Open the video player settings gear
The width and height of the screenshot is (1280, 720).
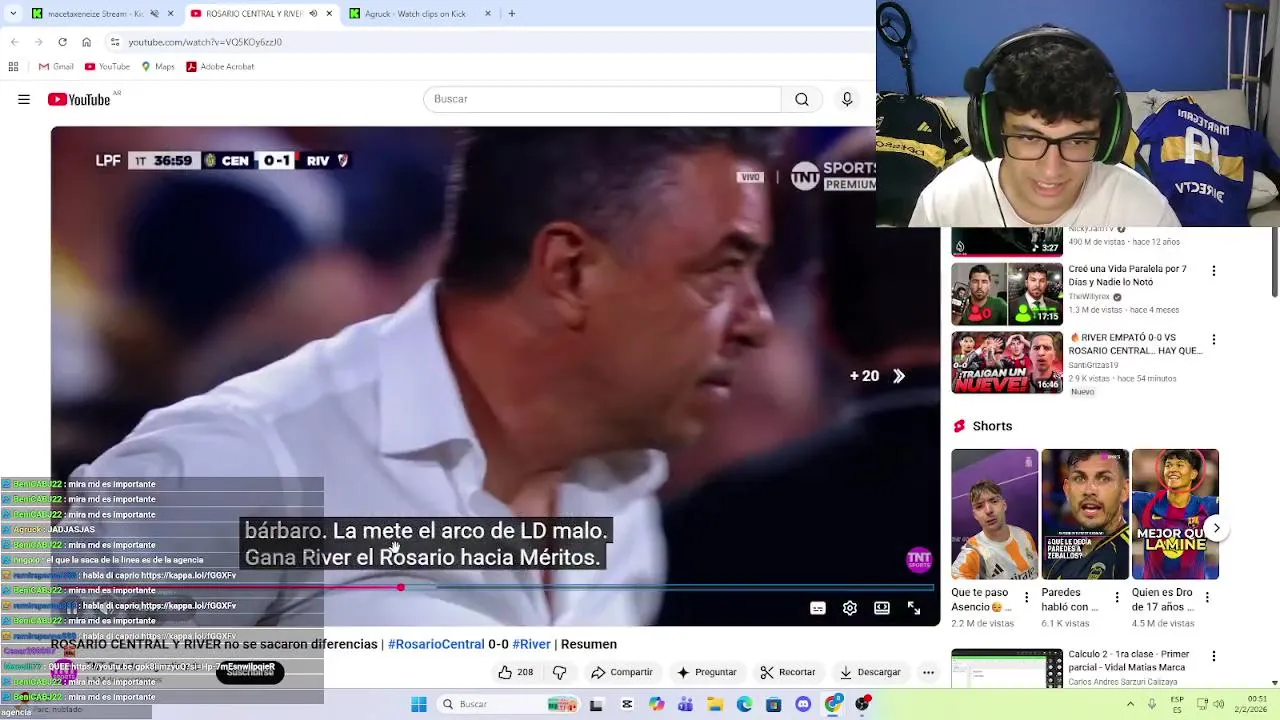[850, 608]
